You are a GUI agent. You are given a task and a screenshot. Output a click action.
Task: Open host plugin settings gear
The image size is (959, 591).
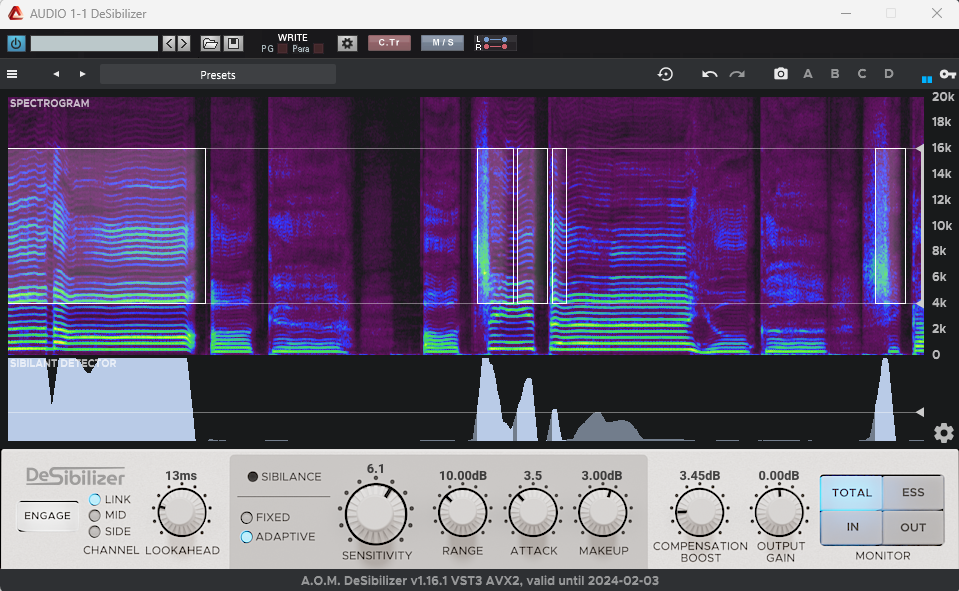click(x=347, y=43)
